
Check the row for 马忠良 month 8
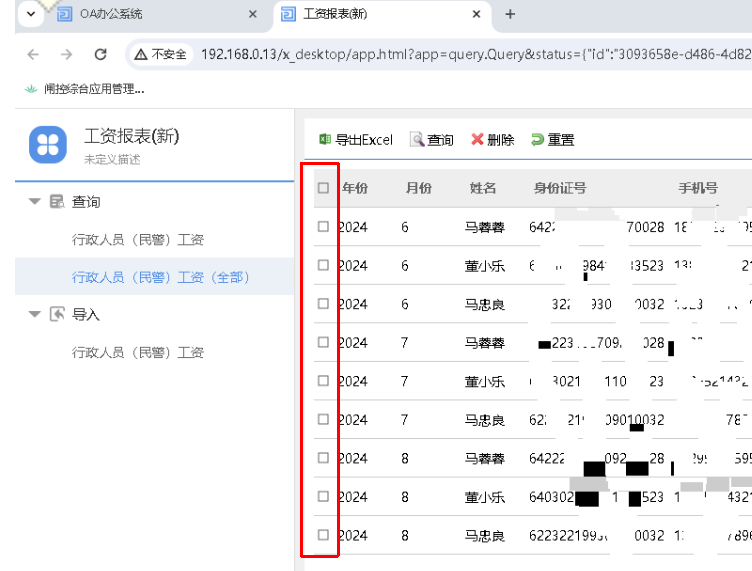click(323, 535)
